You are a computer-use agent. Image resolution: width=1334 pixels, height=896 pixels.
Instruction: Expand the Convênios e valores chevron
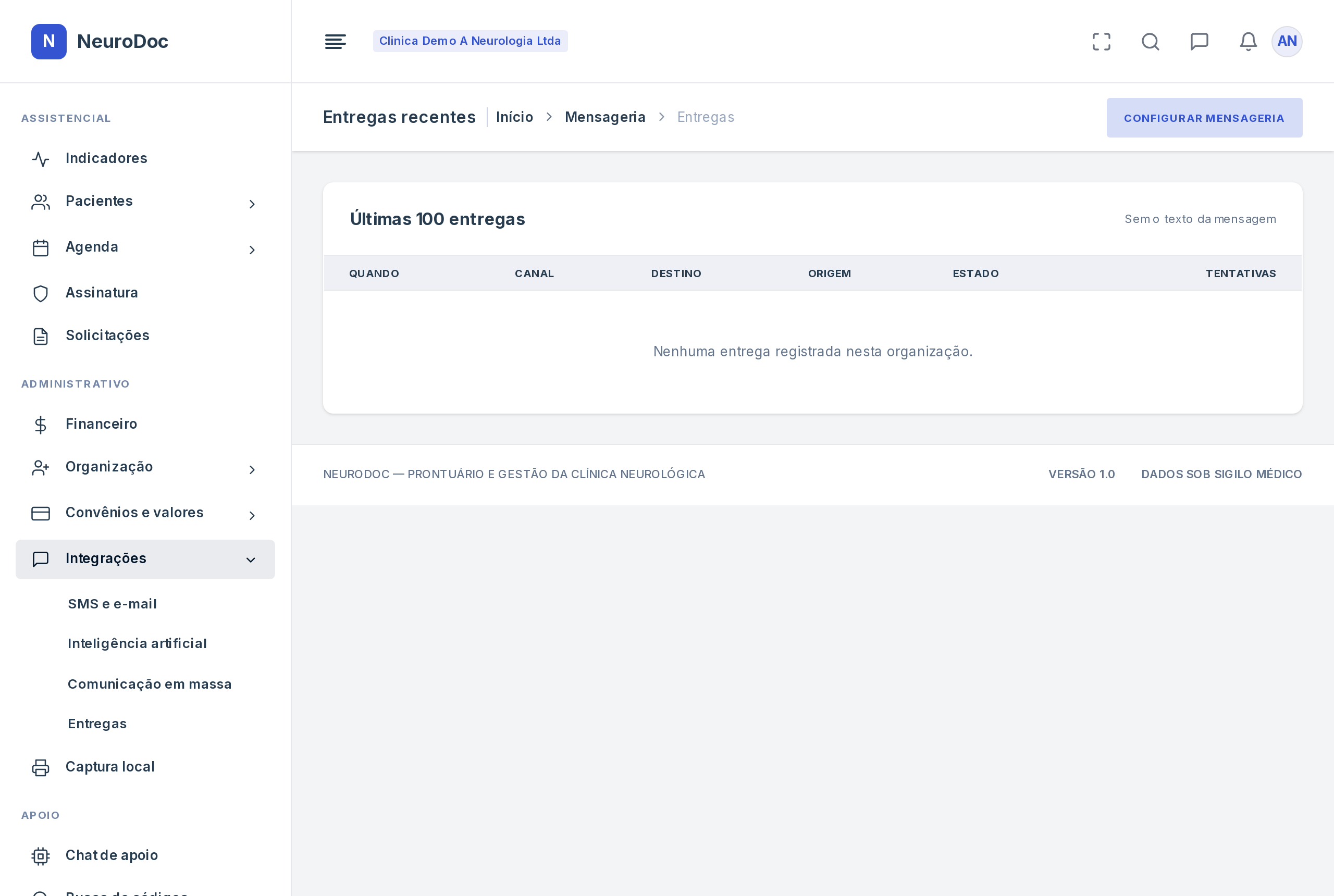252,515
